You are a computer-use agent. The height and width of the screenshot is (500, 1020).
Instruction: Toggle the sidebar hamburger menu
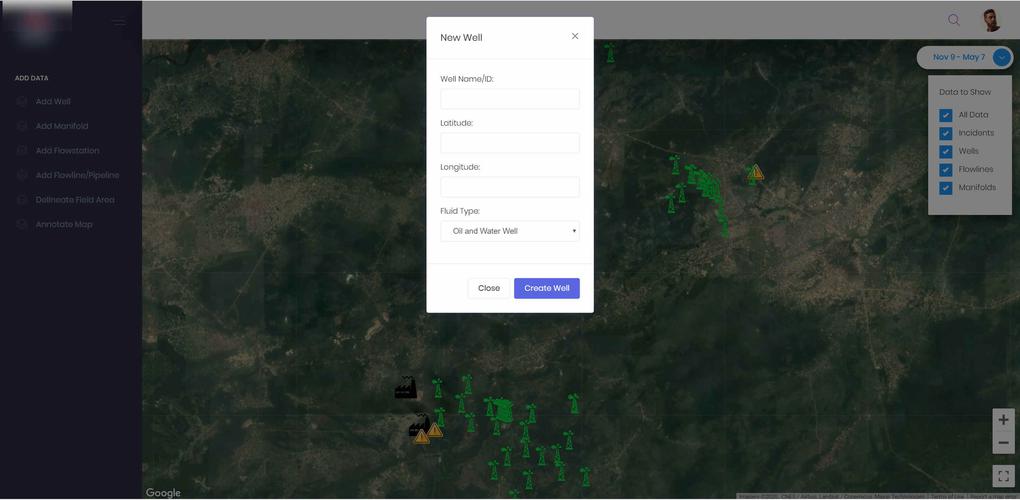[119, 23]
